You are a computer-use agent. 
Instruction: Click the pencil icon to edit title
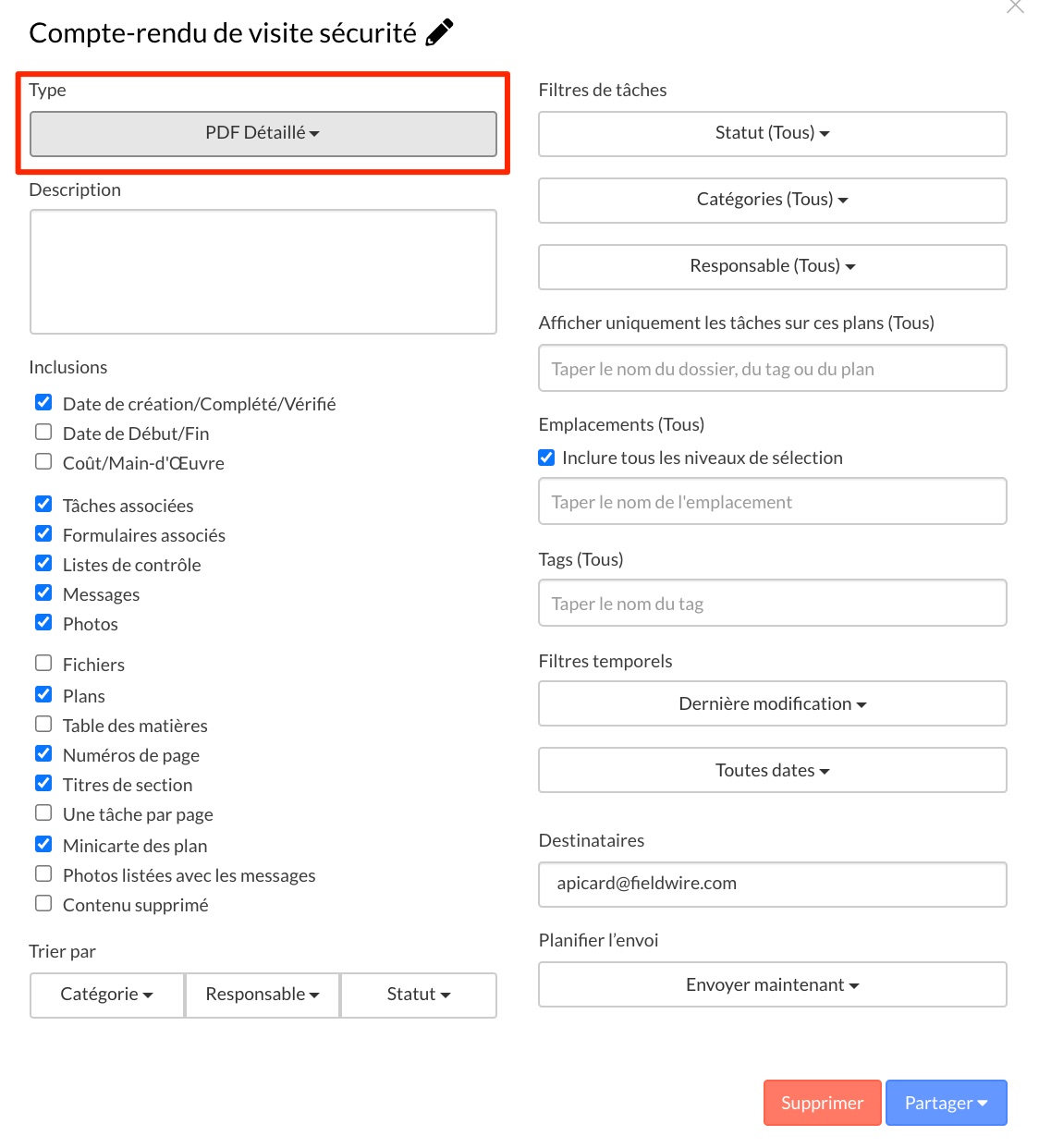[x=439, y=32]
